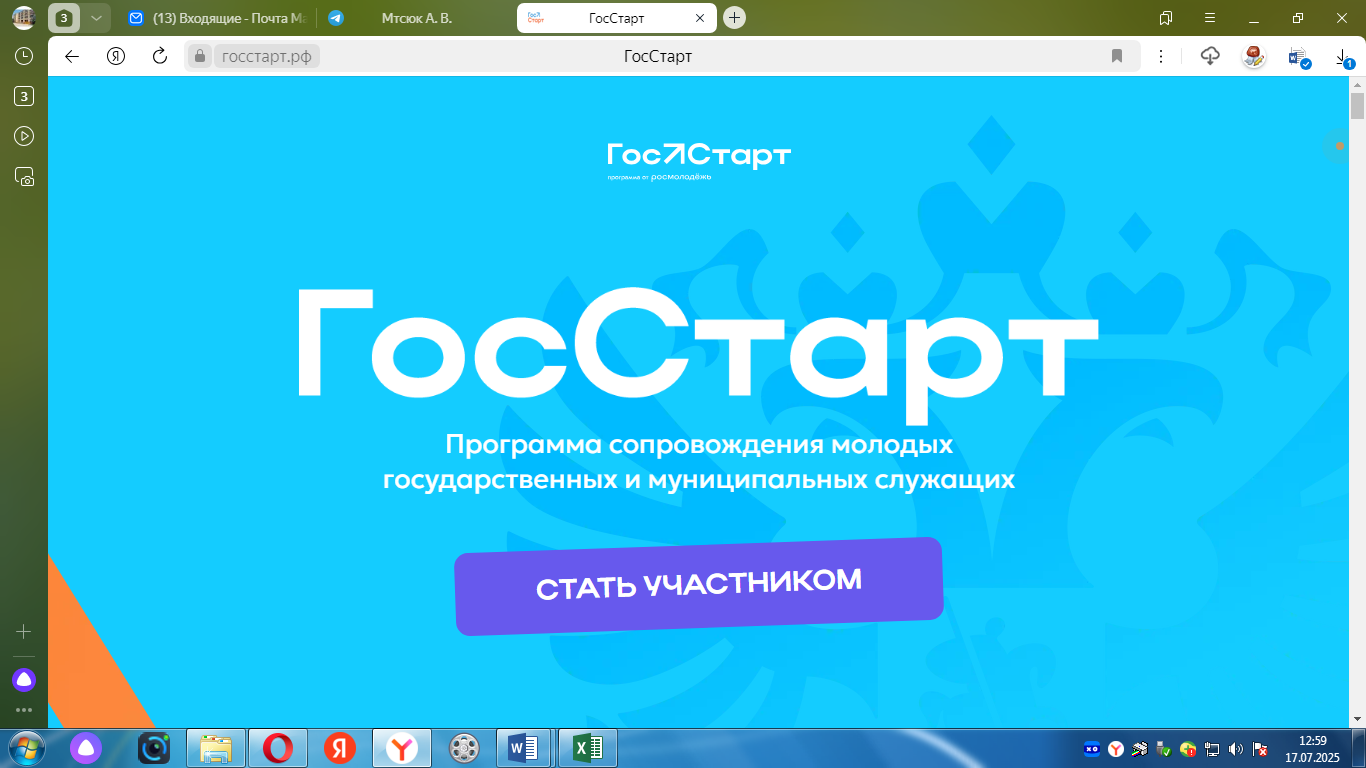Launch Alice assistant in the sidebar
The width and height of the screenshot is (1366, 768).
[24, 680]
